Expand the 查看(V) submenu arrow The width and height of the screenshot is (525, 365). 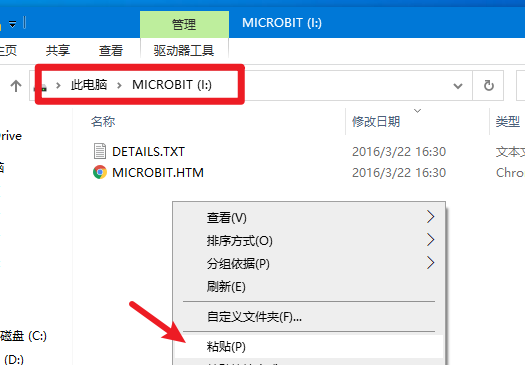pos(431,217)
